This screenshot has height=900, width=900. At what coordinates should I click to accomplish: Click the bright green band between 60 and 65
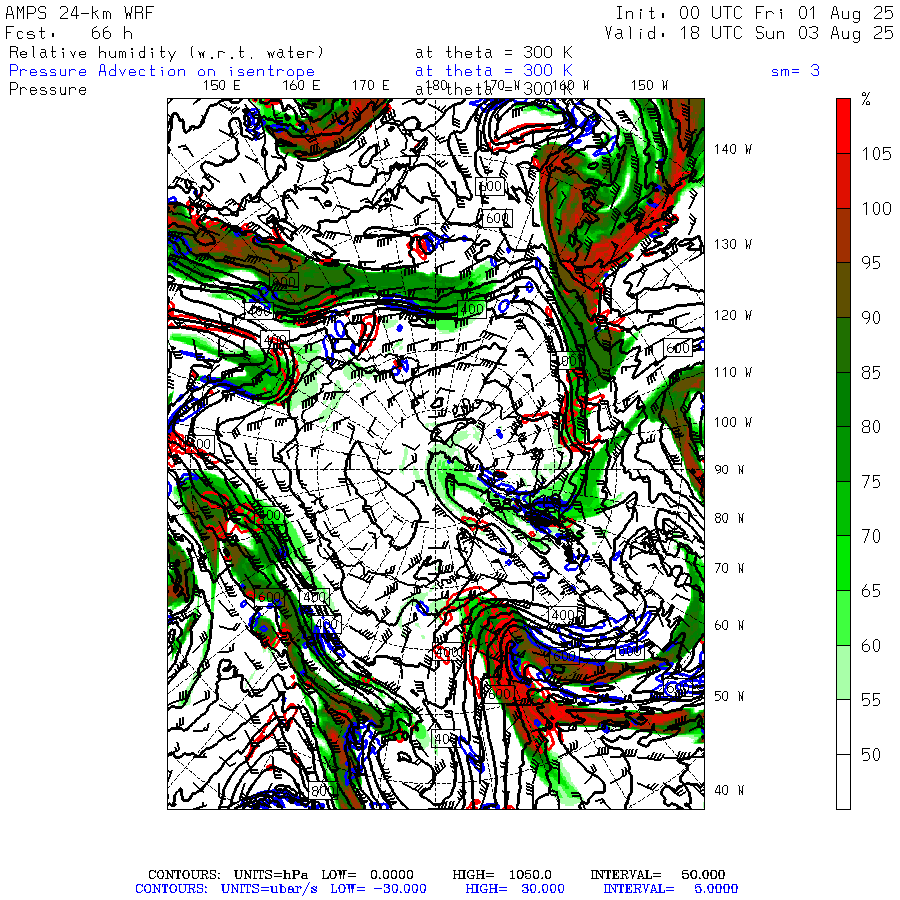843,618
